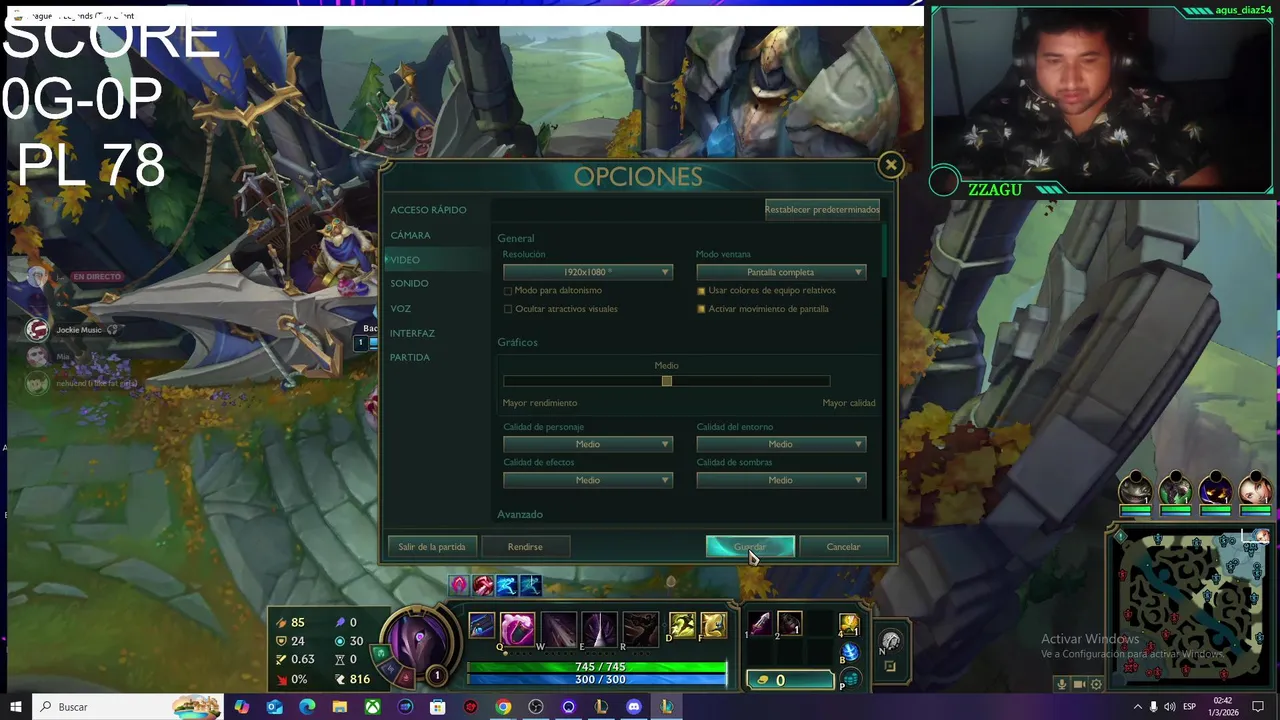Open the Xbox app in the taskbar

click(x=372, y=707)
